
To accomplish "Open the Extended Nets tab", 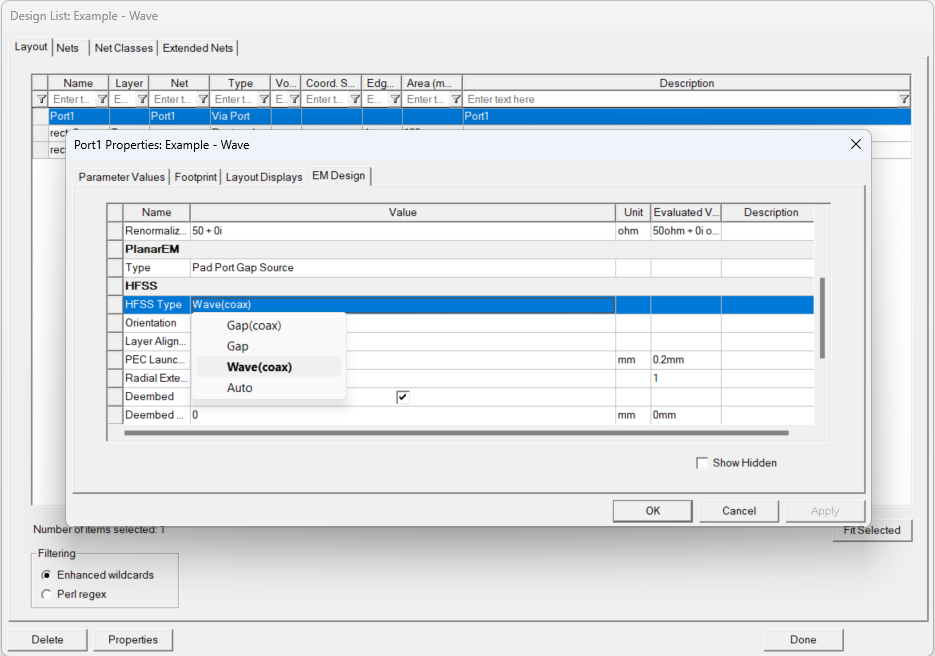I will click(197, 48).
